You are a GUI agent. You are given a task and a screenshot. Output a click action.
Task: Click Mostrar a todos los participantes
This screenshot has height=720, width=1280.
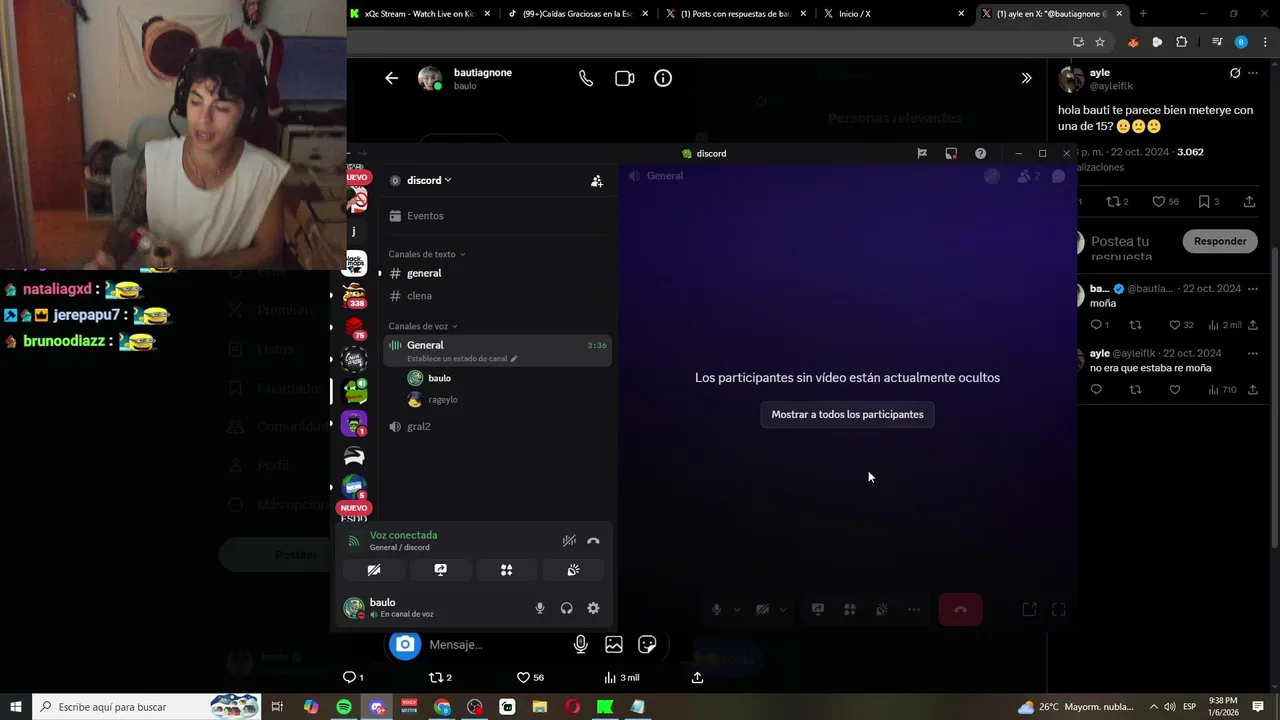coord(847,414)
